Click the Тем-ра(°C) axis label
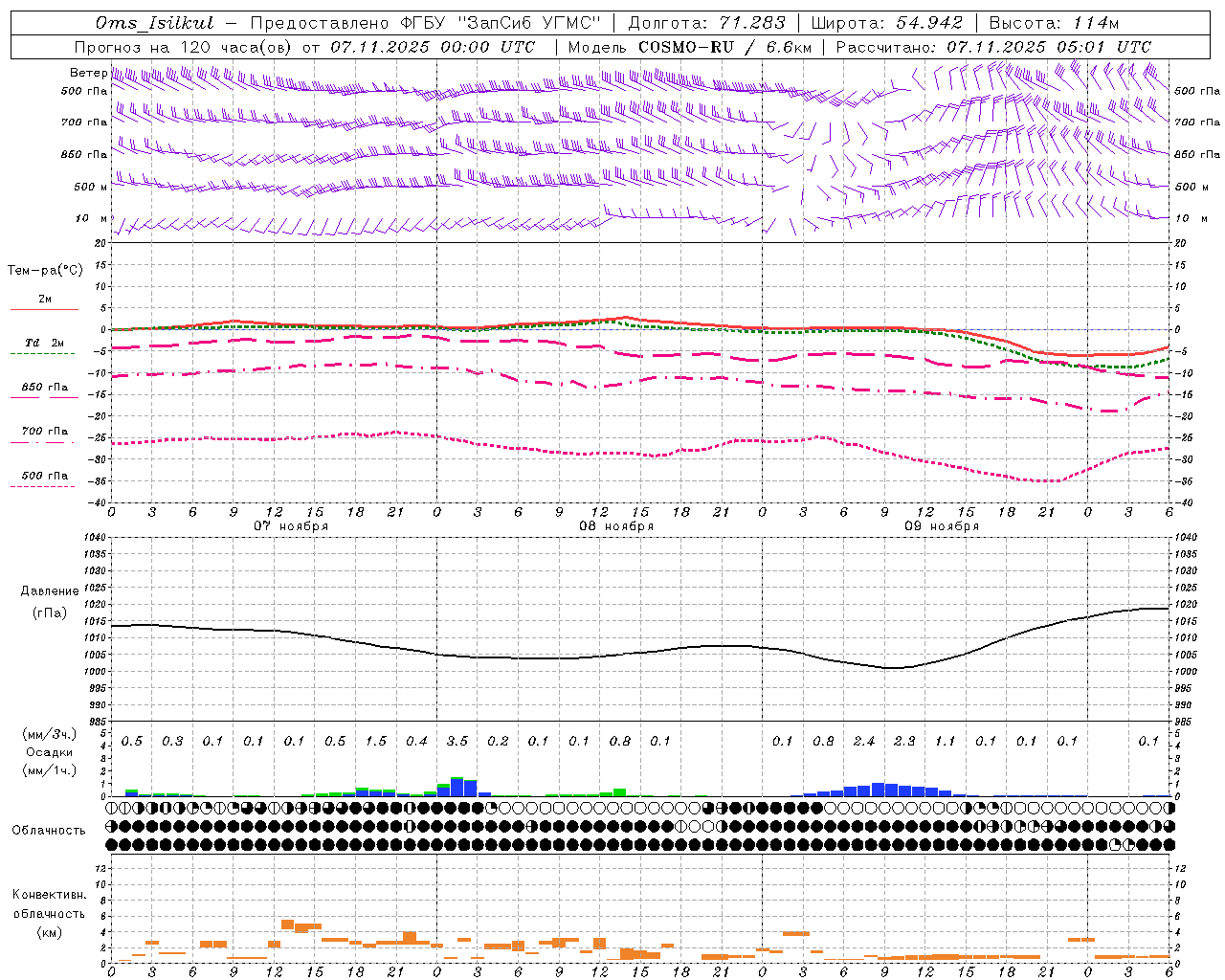 (45, 271)
